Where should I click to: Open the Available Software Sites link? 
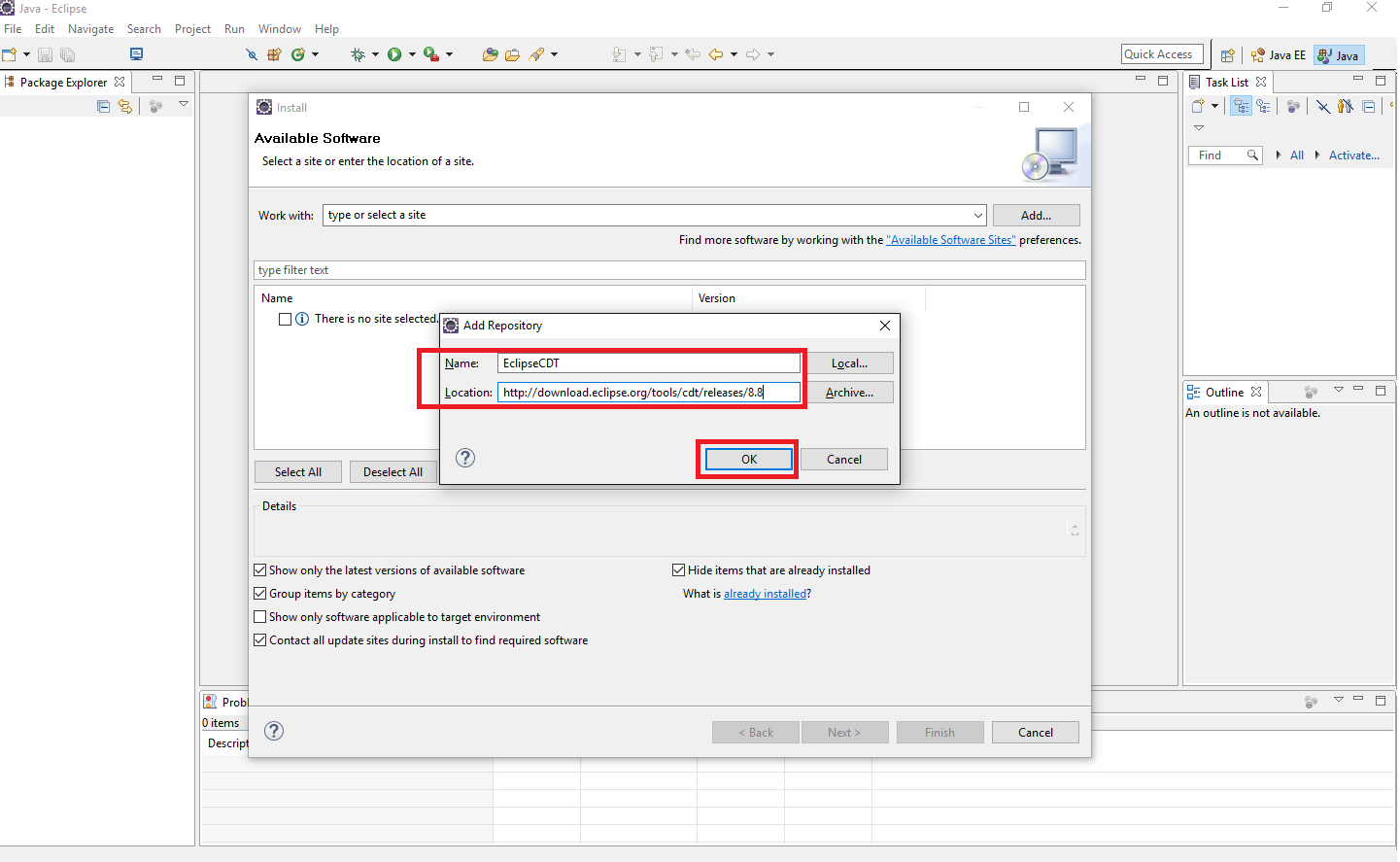pos(950,240)
